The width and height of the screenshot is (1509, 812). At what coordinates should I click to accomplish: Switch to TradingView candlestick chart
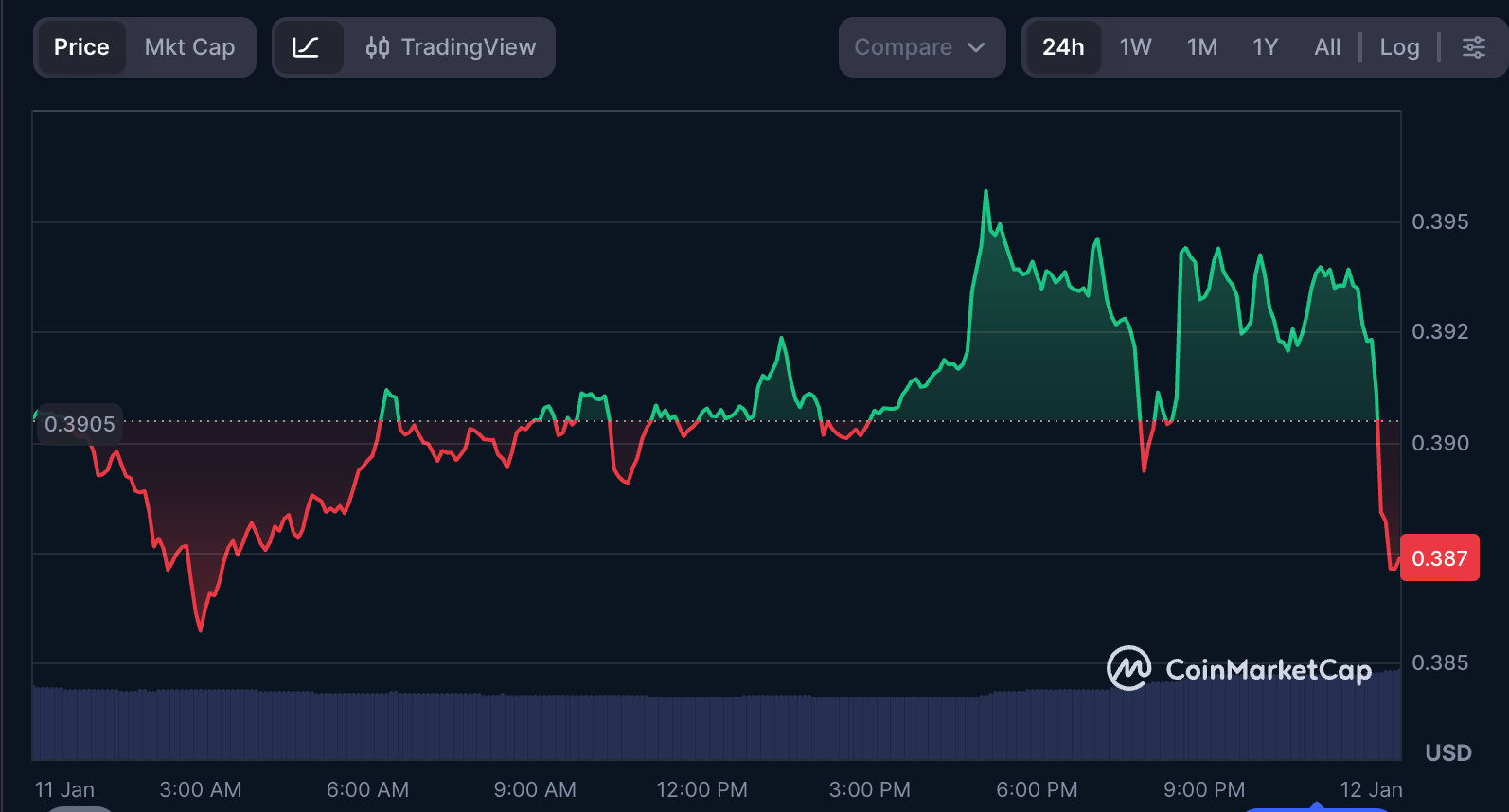[x=451, y=47]
